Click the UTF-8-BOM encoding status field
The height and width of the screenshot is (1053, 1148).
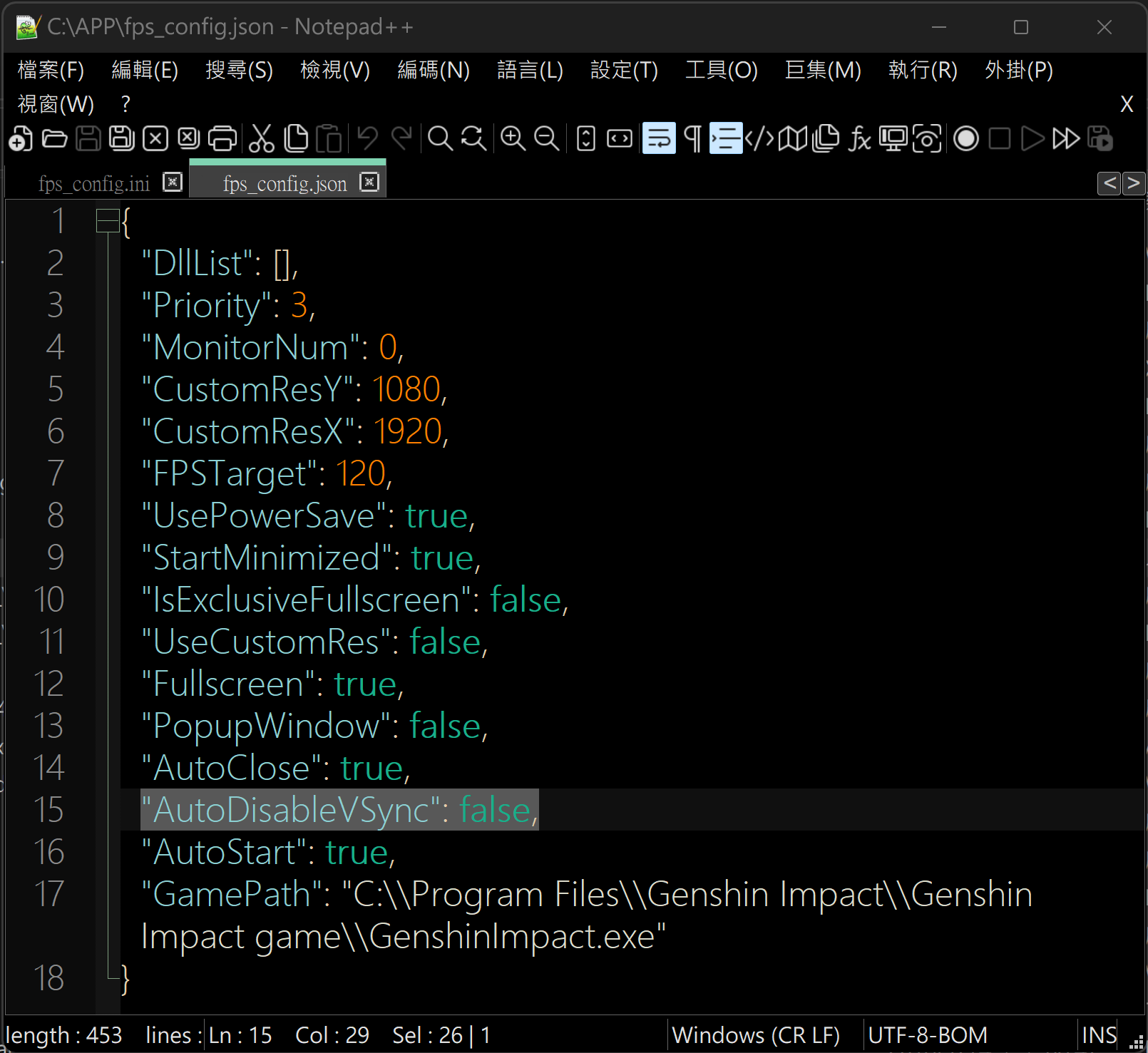928,1034
